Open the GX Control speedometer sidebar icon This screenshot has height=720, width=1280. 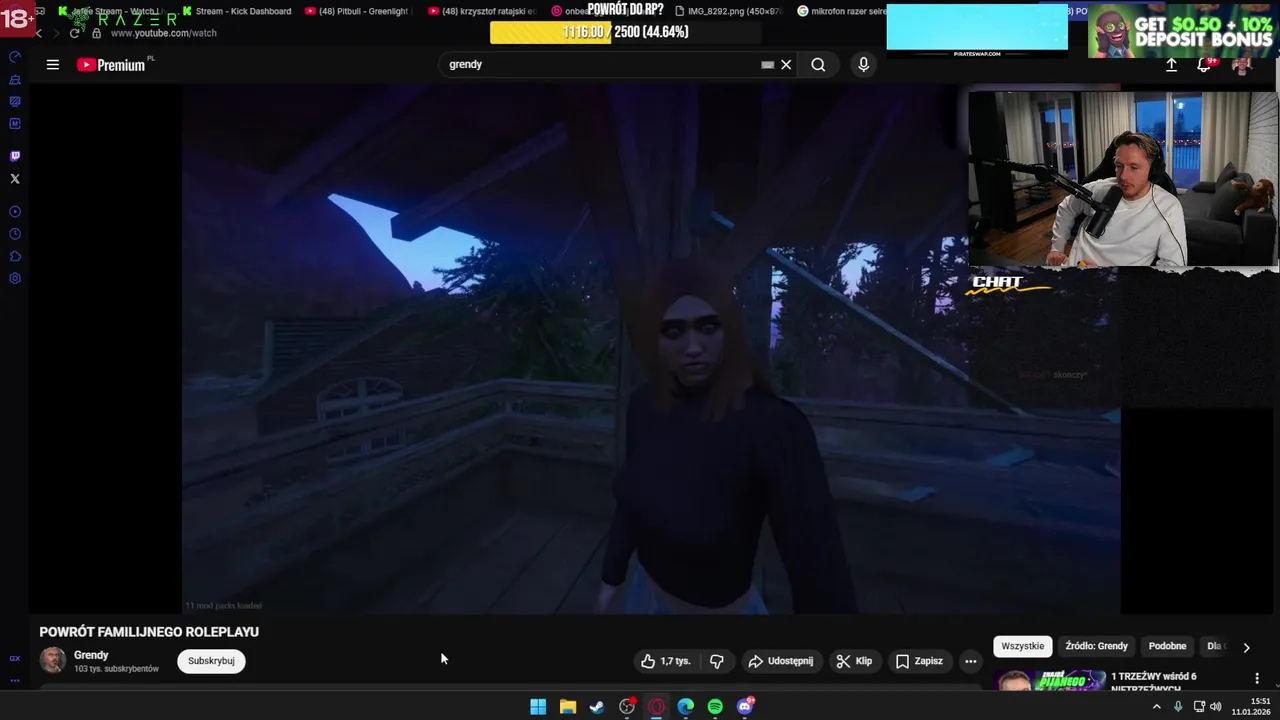point(15,57)
